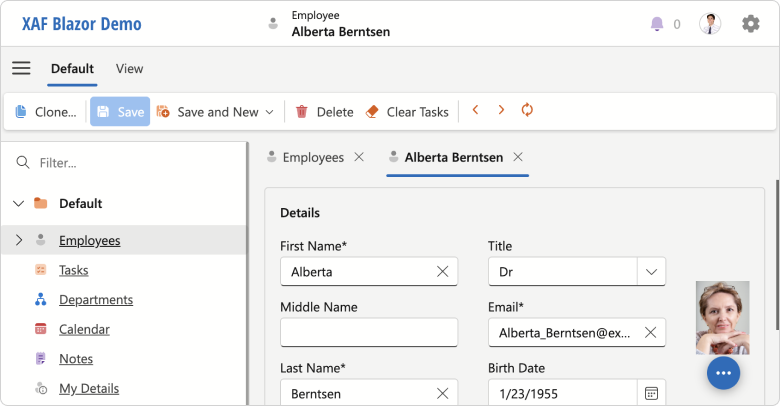Click the Clone toolbar button
Screen dimensions: 780x406
pyautogui.click(x=46, y=112)
